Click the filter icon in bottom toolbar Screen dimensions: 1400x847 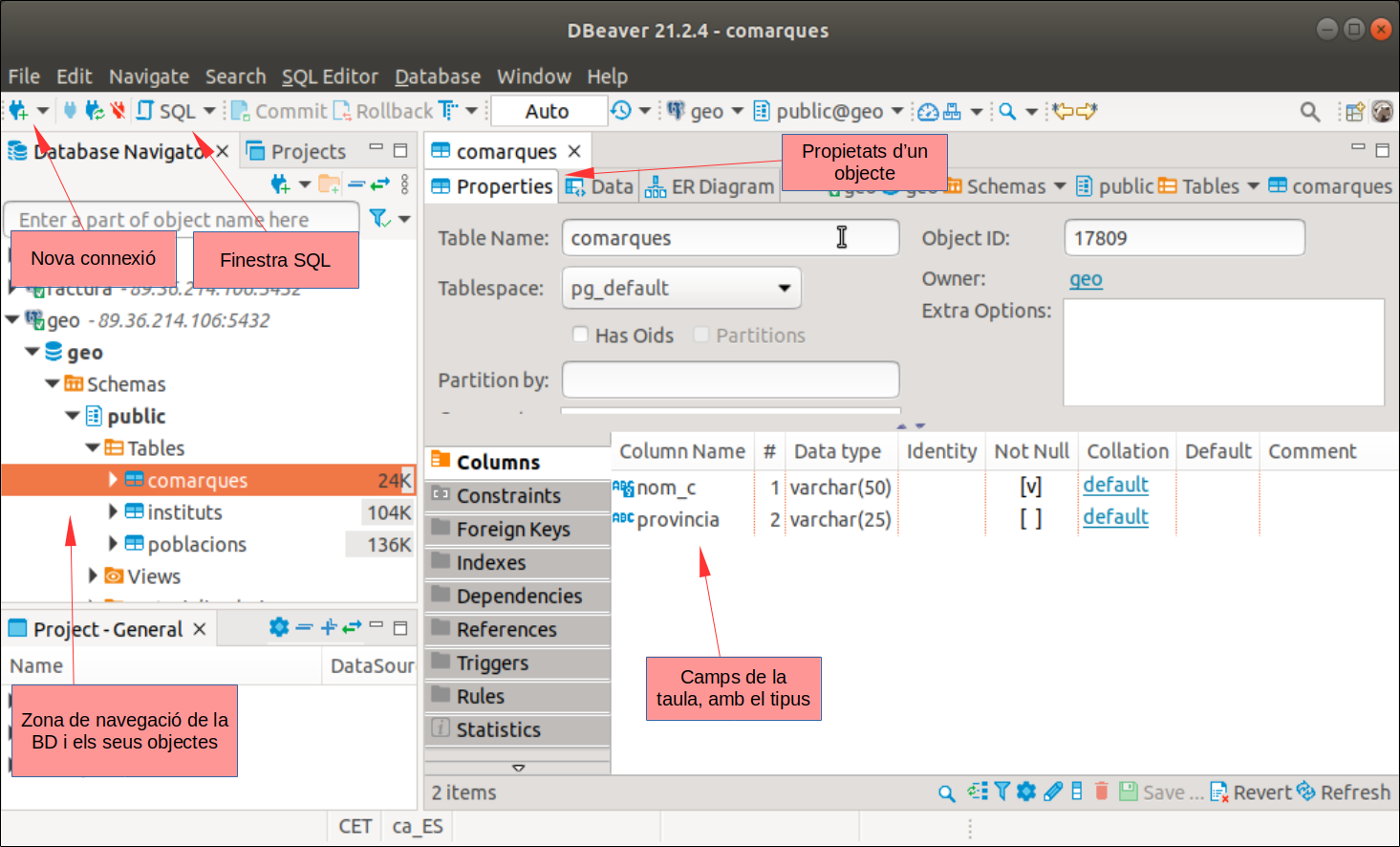tap(1002, 792)
